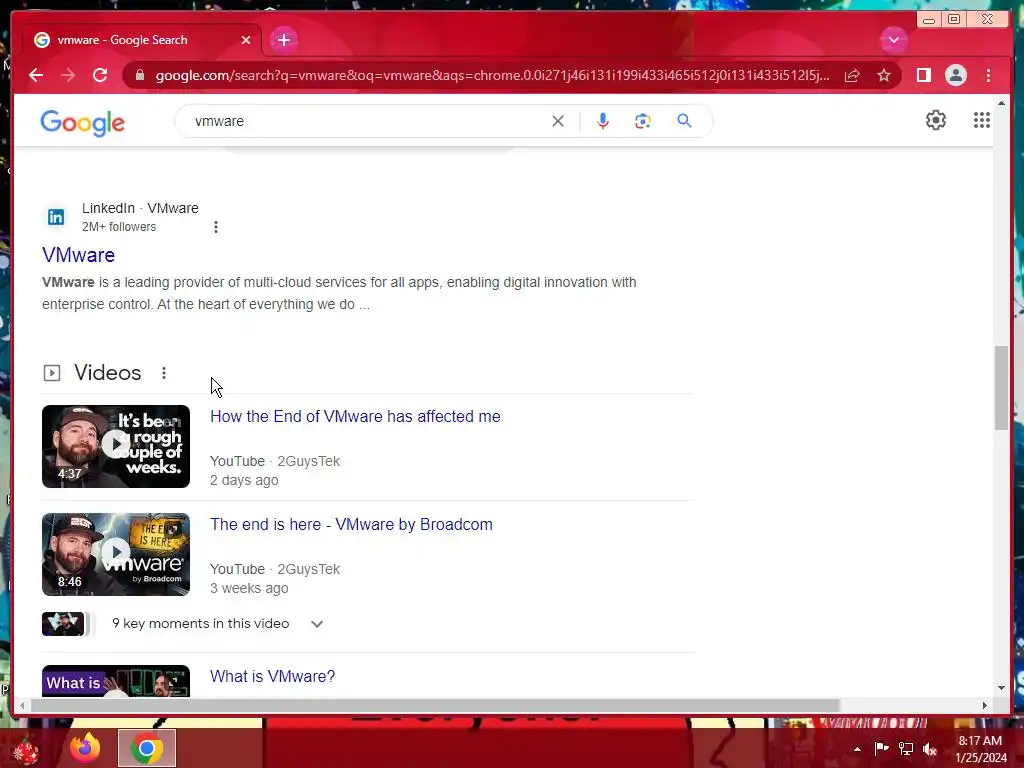Click 2M+ followers text

coord(119,227)
